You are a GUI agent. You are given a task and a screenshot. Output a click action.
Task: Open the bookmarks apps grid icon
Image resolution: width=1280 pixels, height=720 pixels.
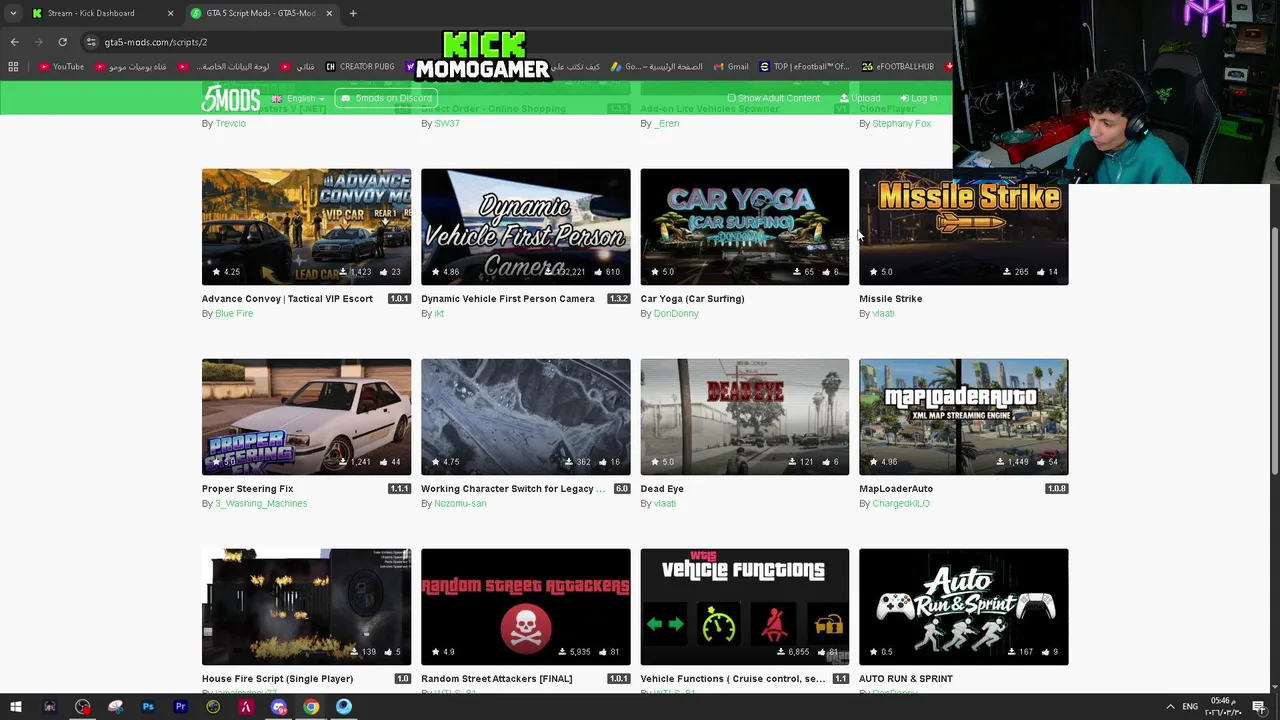[13, 67]
